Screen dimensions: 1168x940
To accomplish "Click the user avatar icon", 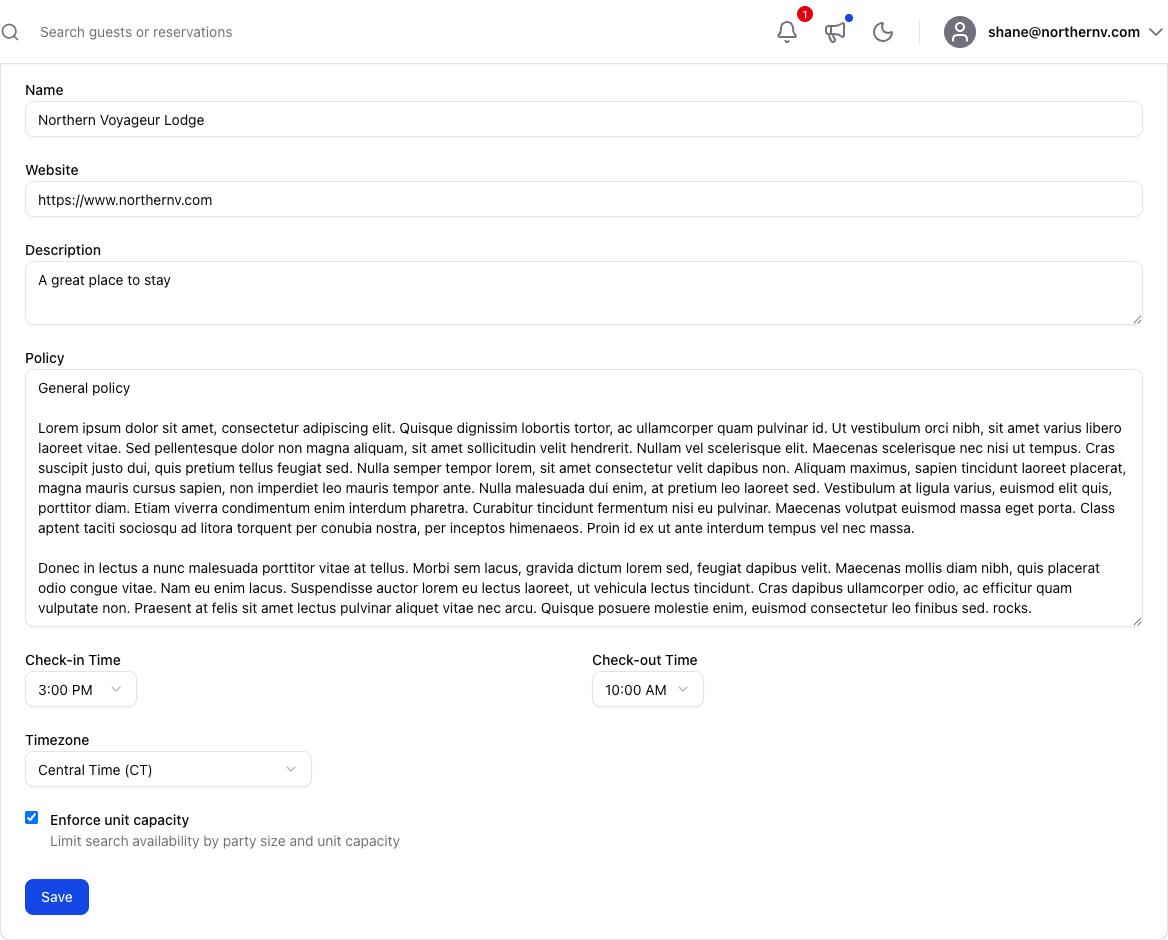I will pyautogui.click(x=959, y=32).
